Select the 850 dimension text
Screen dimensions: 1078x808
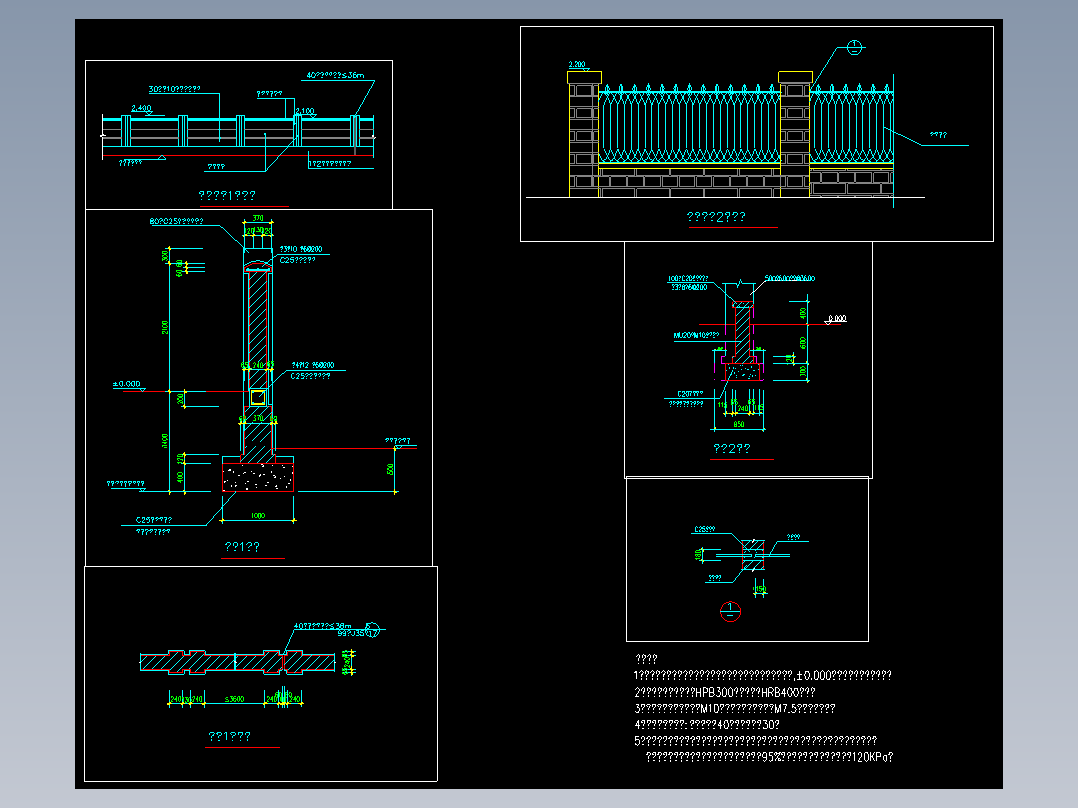click(x=739, y=424)
